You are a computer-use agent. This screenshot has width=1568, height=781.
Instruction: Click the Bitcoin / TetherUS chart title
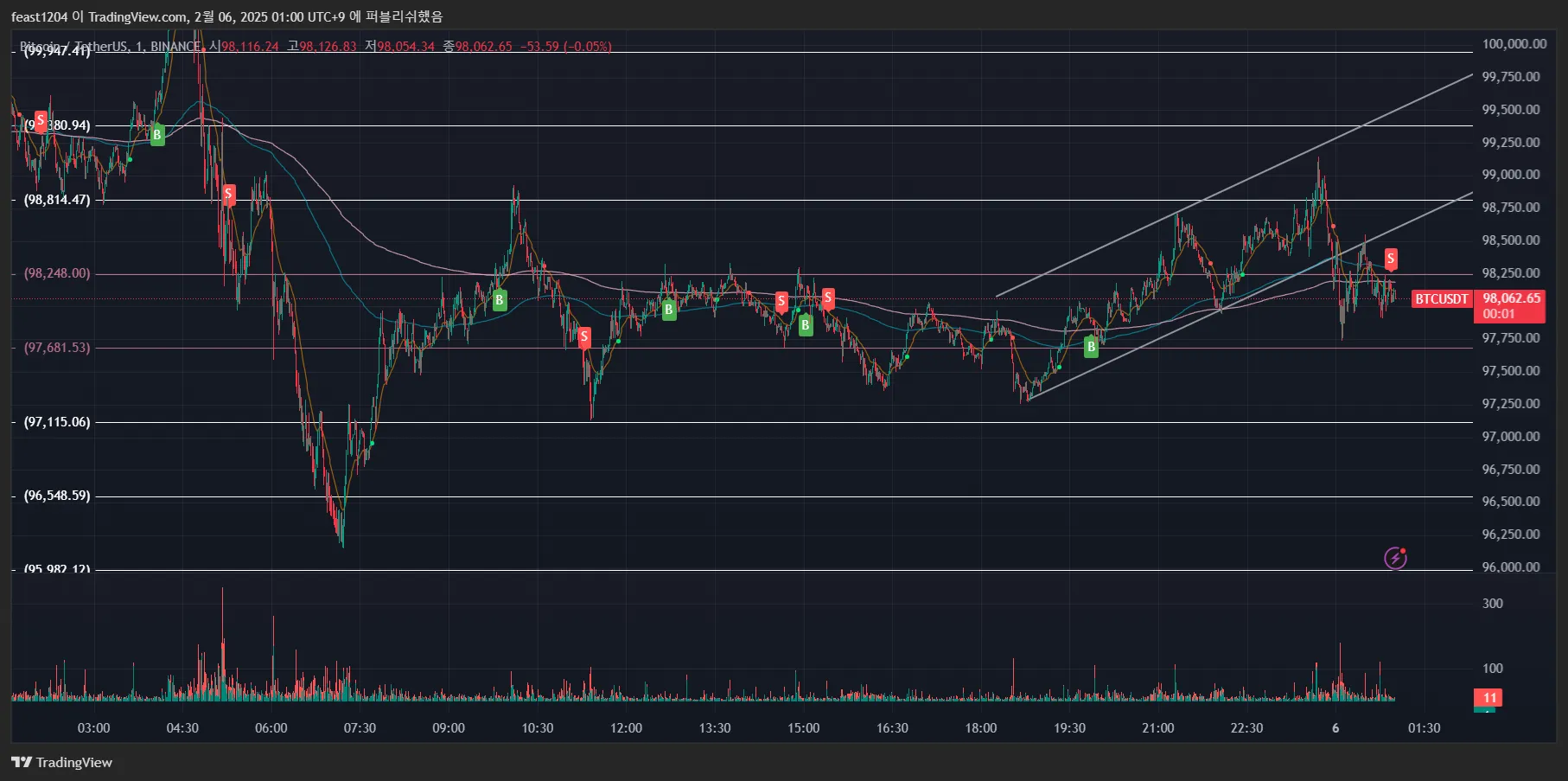point(111,46)
